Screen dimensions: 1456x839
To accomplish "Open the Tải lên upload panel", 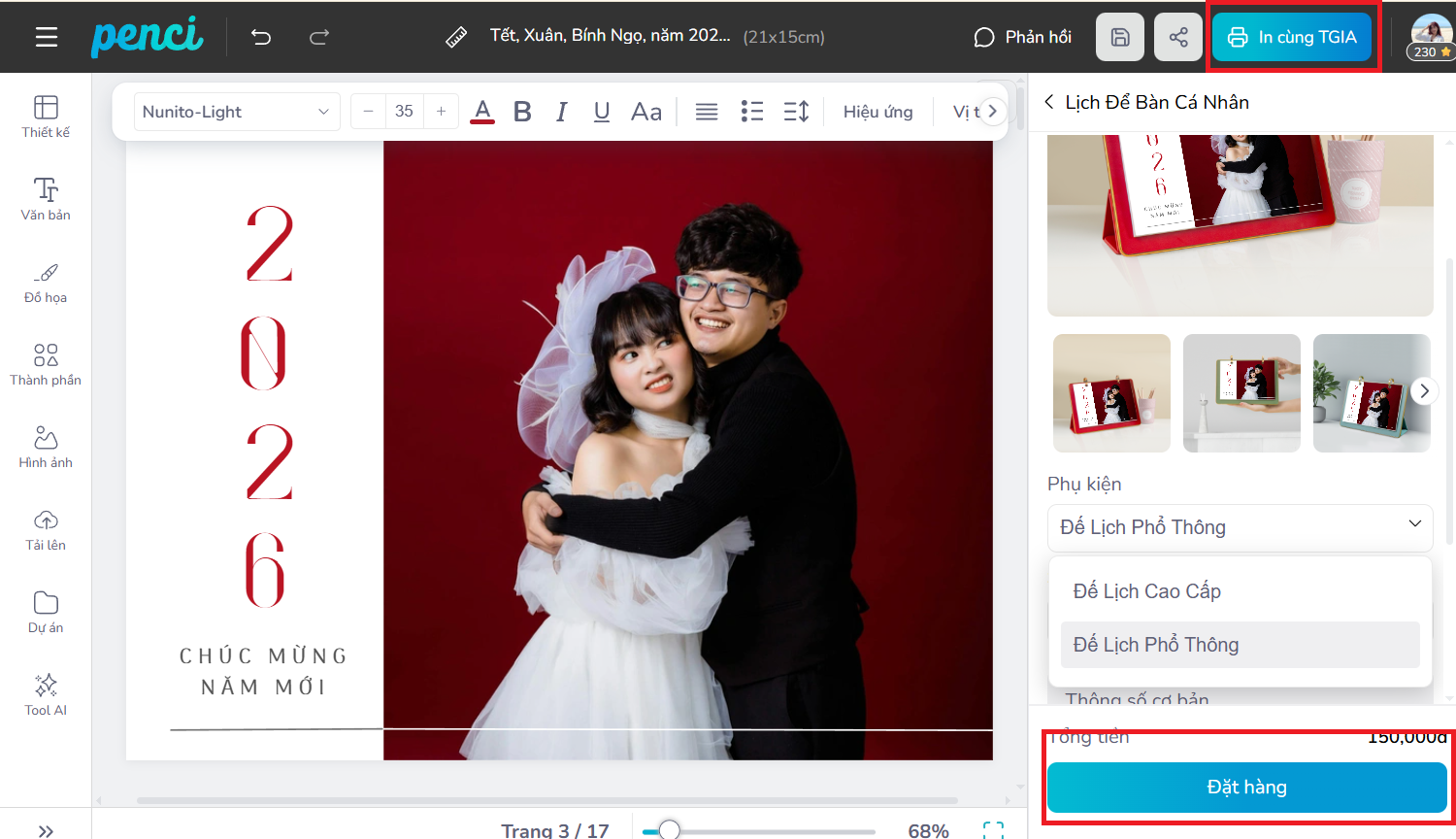I will (46, 529).
